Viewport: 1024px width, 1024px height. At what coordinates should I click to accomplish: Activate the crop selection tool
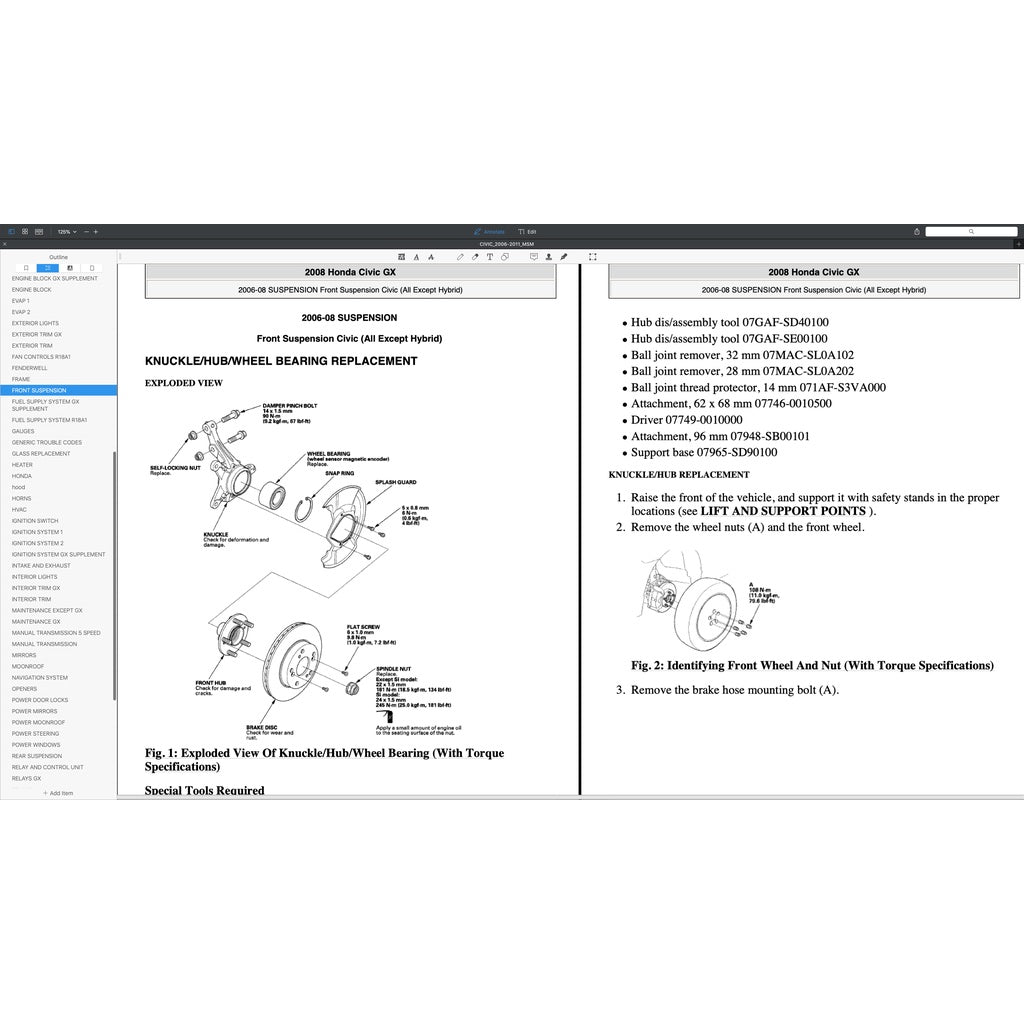point(593,257)
